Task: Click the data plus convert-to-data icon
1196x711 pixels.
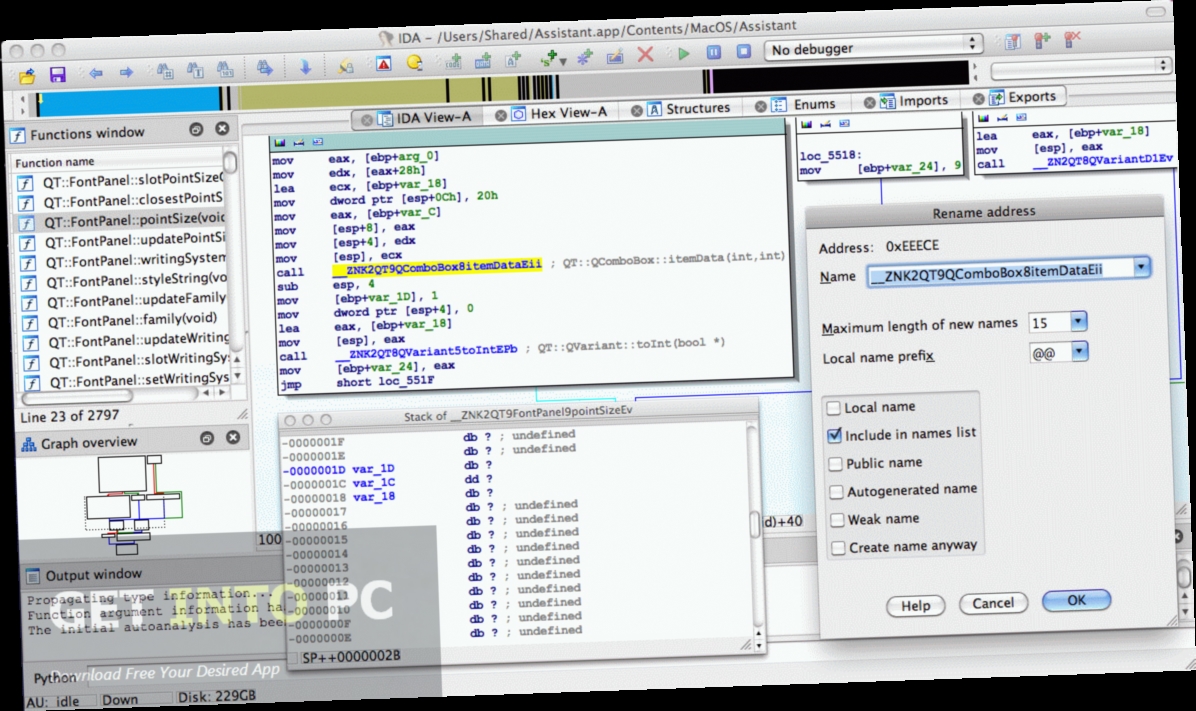Action: (483, 60)
